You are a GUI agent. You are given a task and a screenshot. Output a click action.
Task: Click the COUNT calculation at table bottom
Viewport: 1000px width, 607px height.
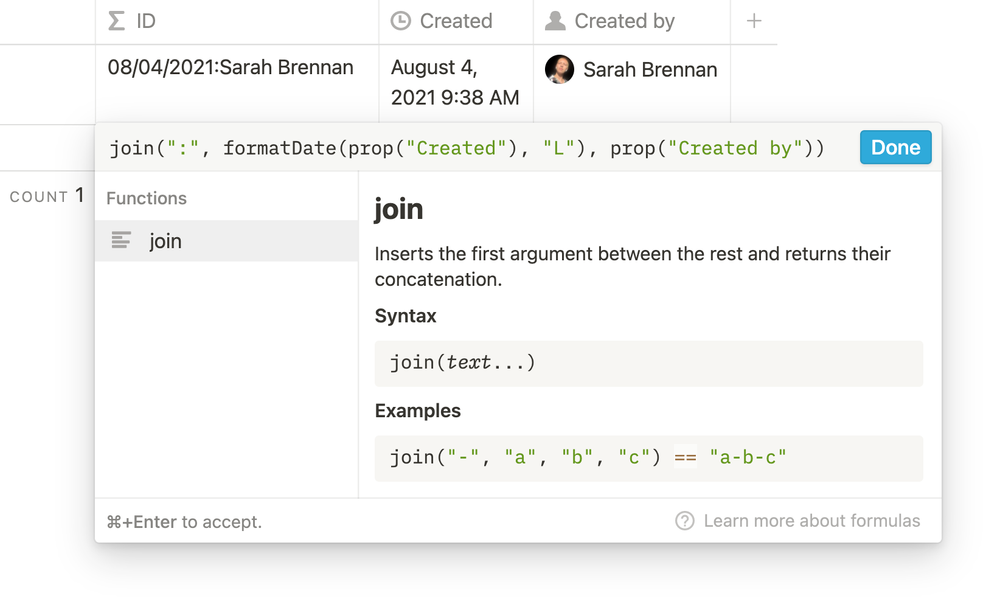coord(46,197)
